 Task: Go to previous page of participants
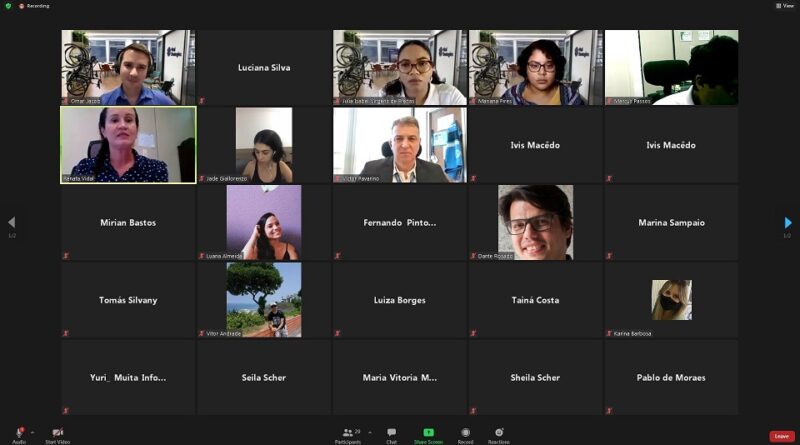click(12, 223)
